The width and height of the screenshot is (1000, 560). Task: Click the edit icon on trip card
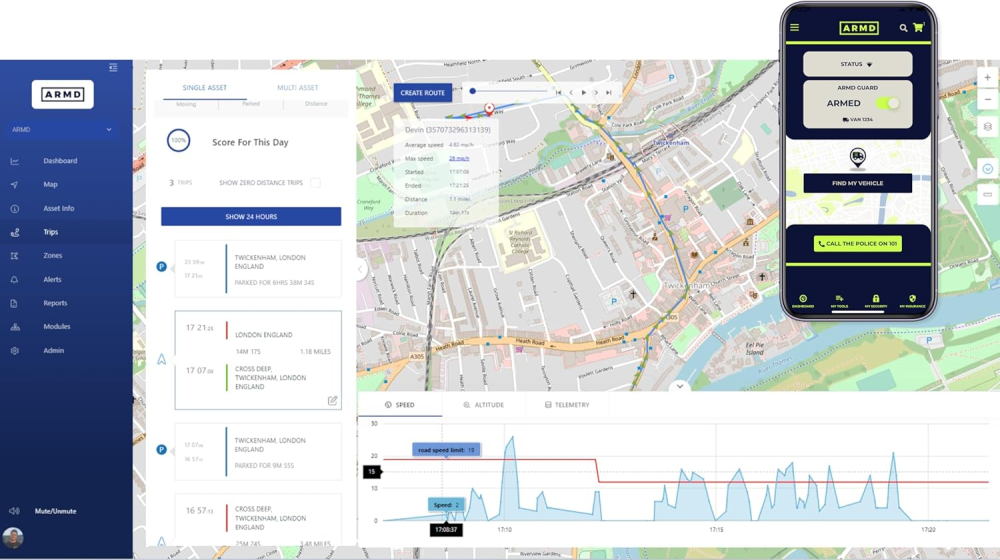click(x=332, y=400)
